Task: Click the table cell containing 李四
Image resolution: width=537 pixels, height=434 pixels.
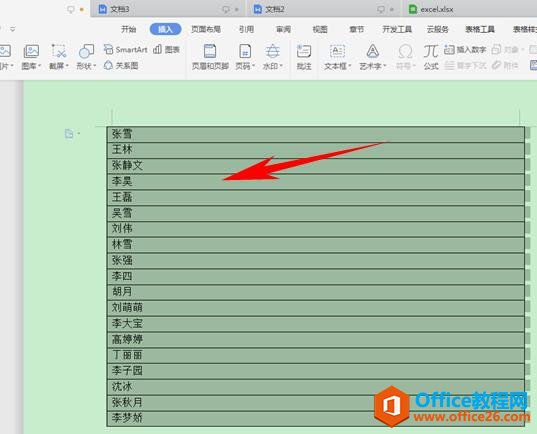Action: point(315,276)
